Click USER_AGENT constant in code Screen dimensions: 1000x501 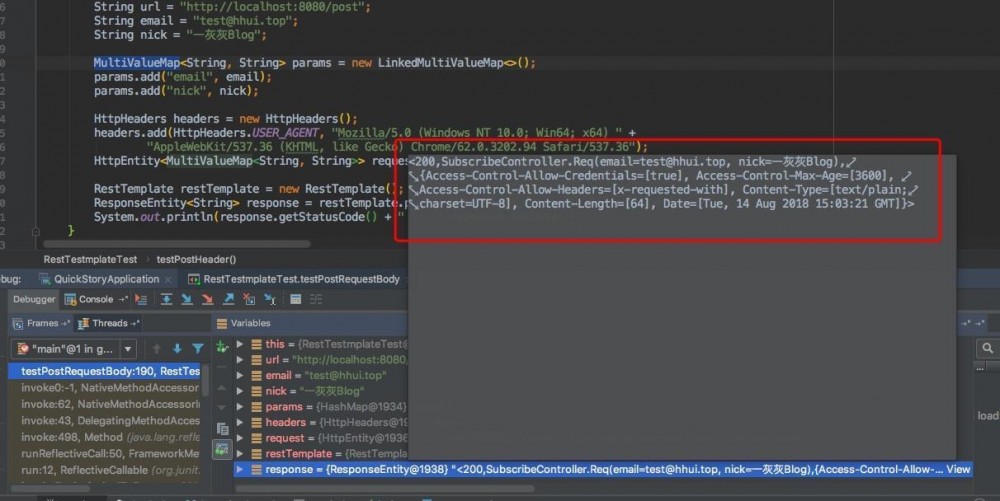pos(285,133)
